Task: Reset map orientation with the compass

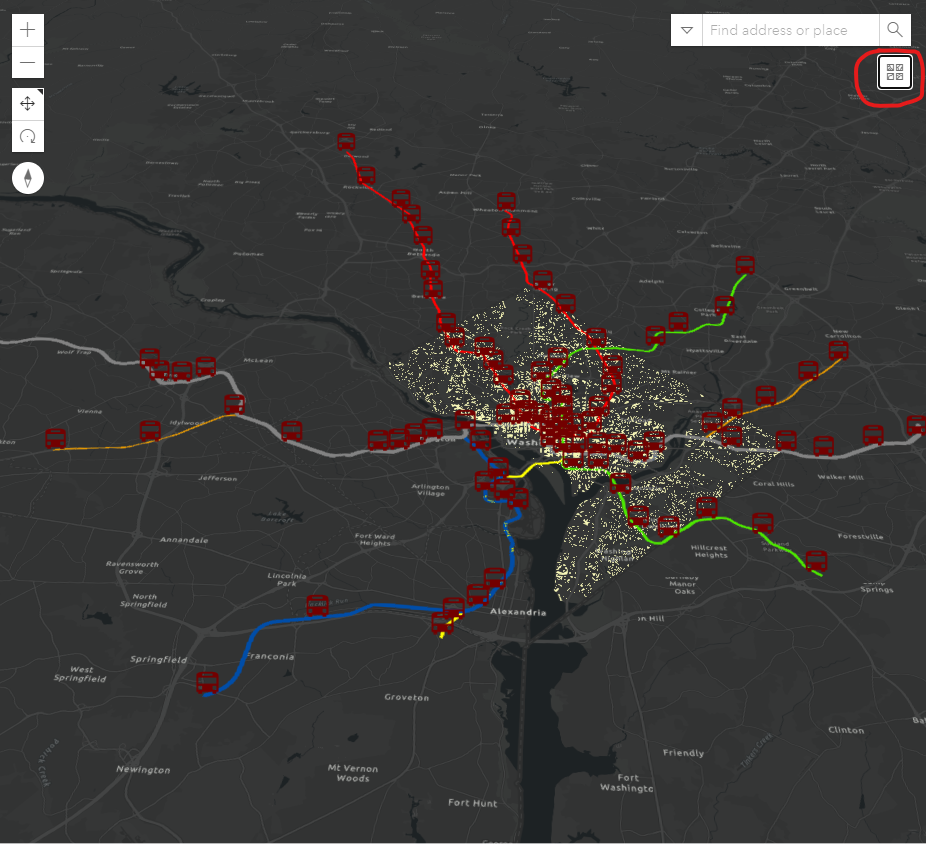Action: pos(28,178)
